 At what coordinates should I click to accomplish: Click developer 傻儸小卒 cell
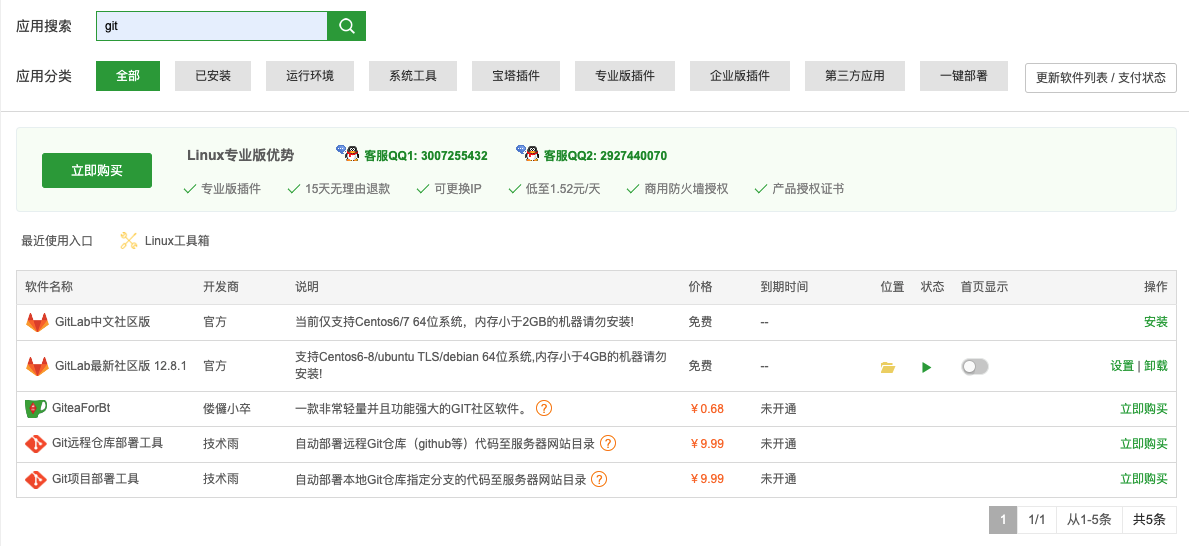pos(227,409)
